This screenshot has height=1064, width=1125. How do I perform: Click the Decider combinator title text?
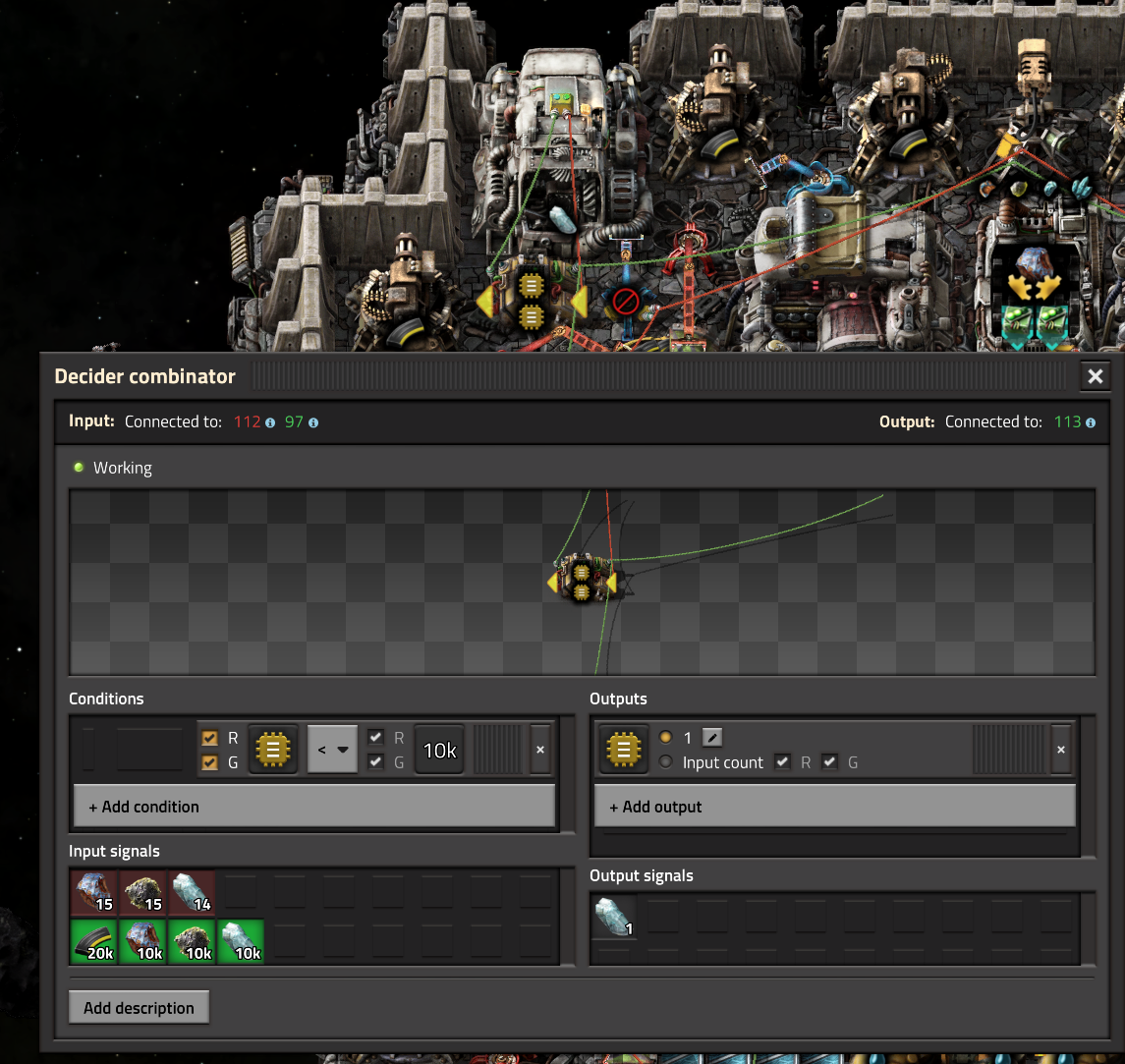click(145, 376)
